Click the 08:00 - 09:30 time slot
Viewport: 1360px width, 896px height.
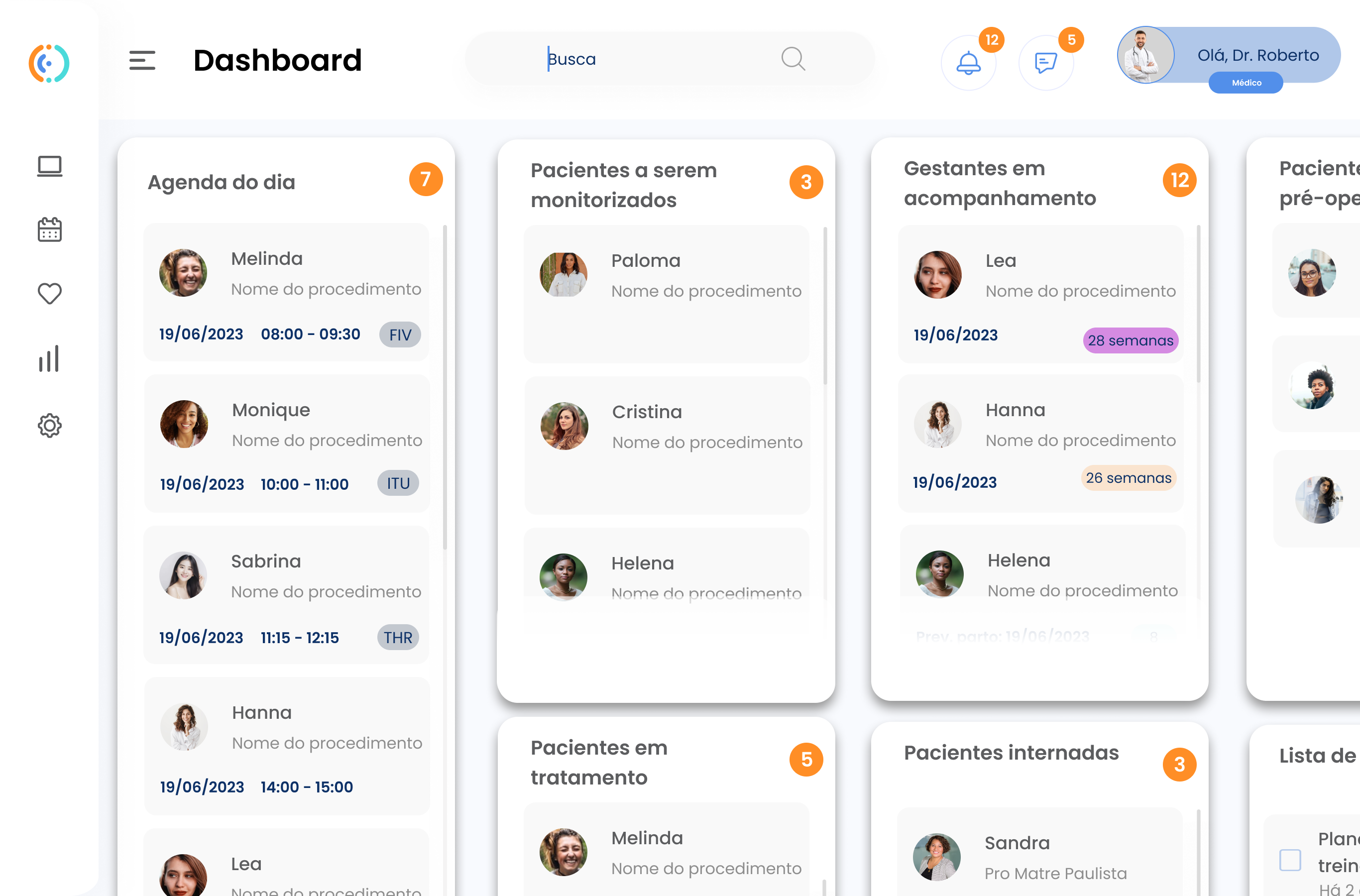click(311, 335)
